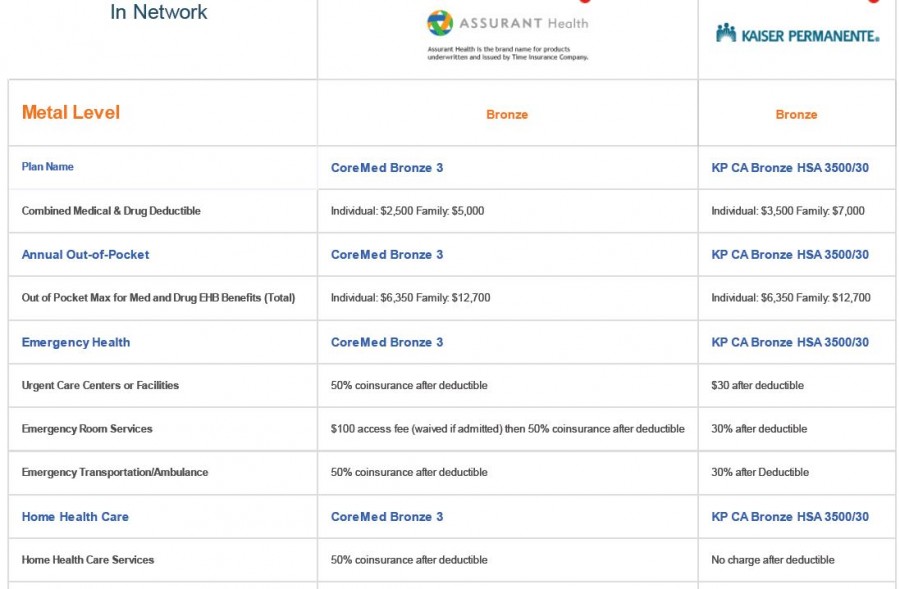
Task: Click the red remove dot above Kaiser Permanente
Action: 873,2
